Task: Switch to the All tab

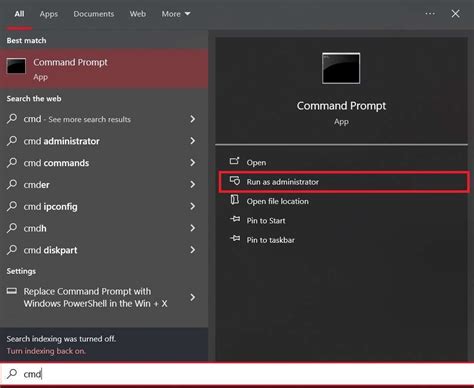Action: [19, 14]
